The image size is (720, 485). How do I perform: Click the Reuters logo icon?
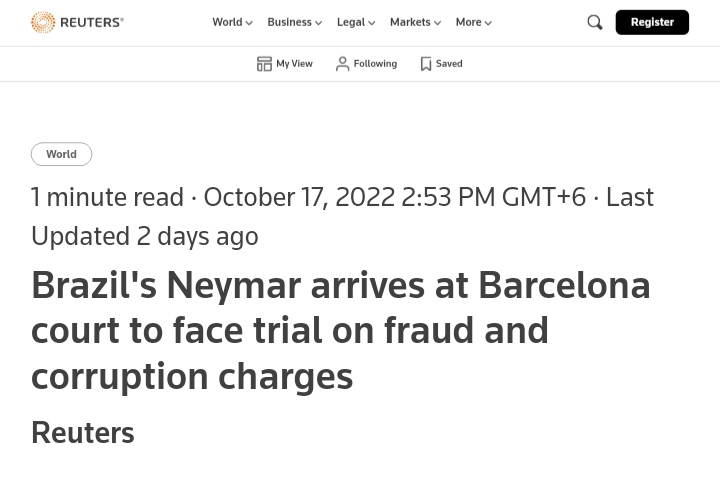43,22
